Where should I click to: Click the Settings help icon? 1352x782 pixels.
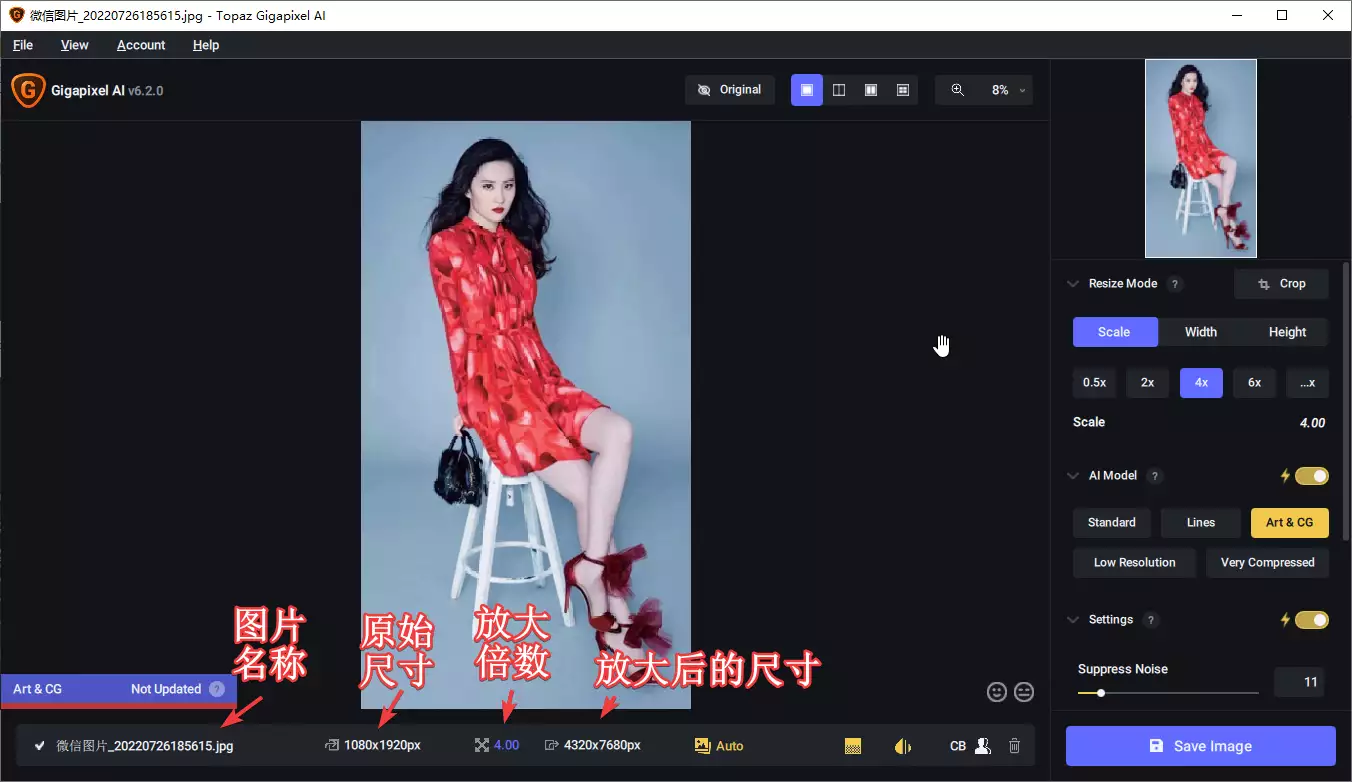[1151, 620]
